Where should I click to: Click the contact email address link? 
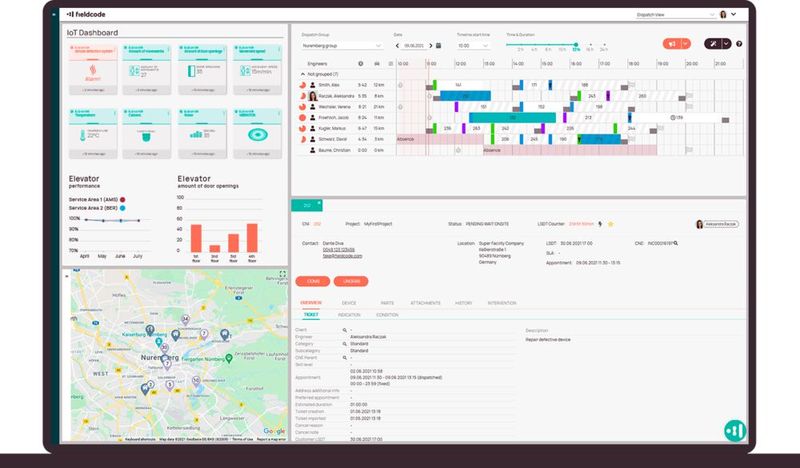pyautogui.click(x=342, y=256)
